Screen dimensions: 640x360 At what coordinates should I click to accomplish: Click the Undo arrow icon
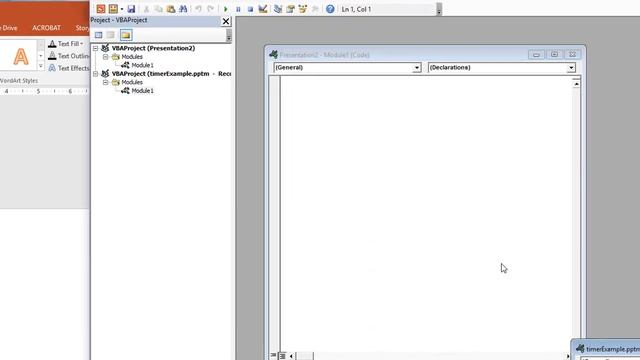pos(198,9)
